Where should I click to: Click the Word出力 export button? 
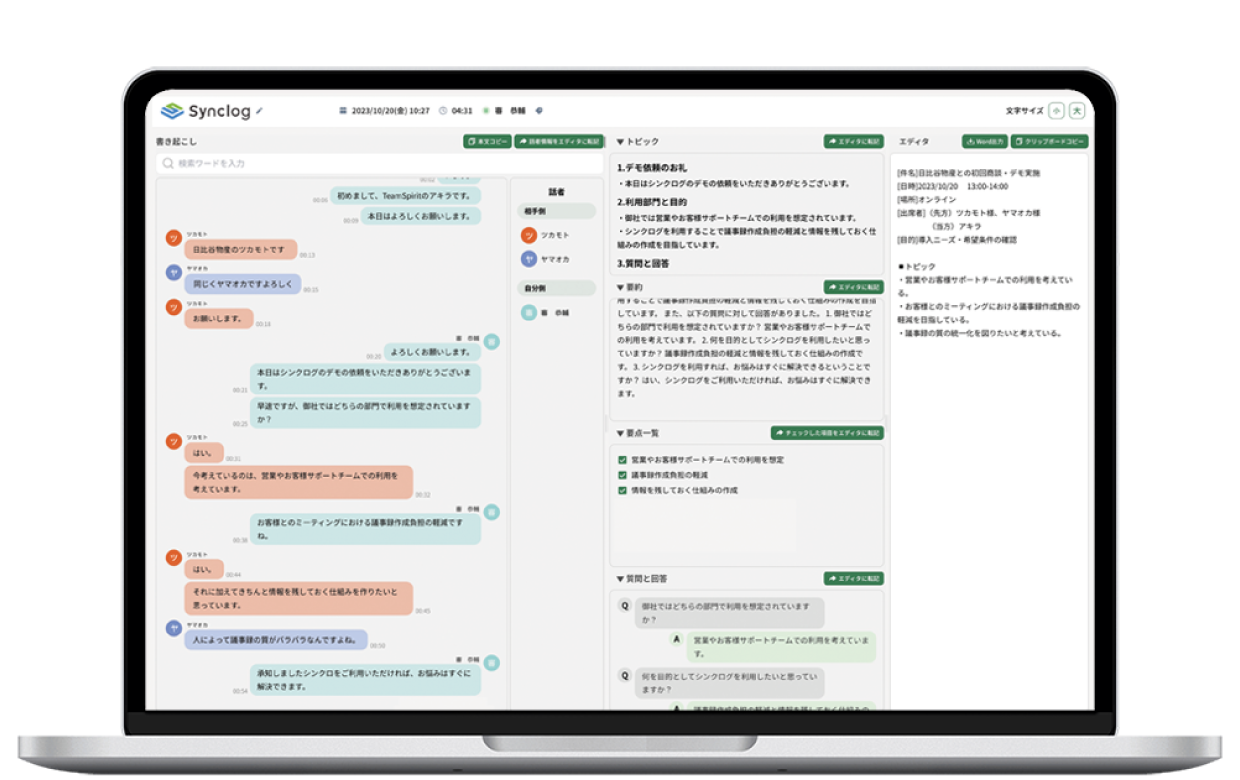pyautogui.click(x=984, y=142)
